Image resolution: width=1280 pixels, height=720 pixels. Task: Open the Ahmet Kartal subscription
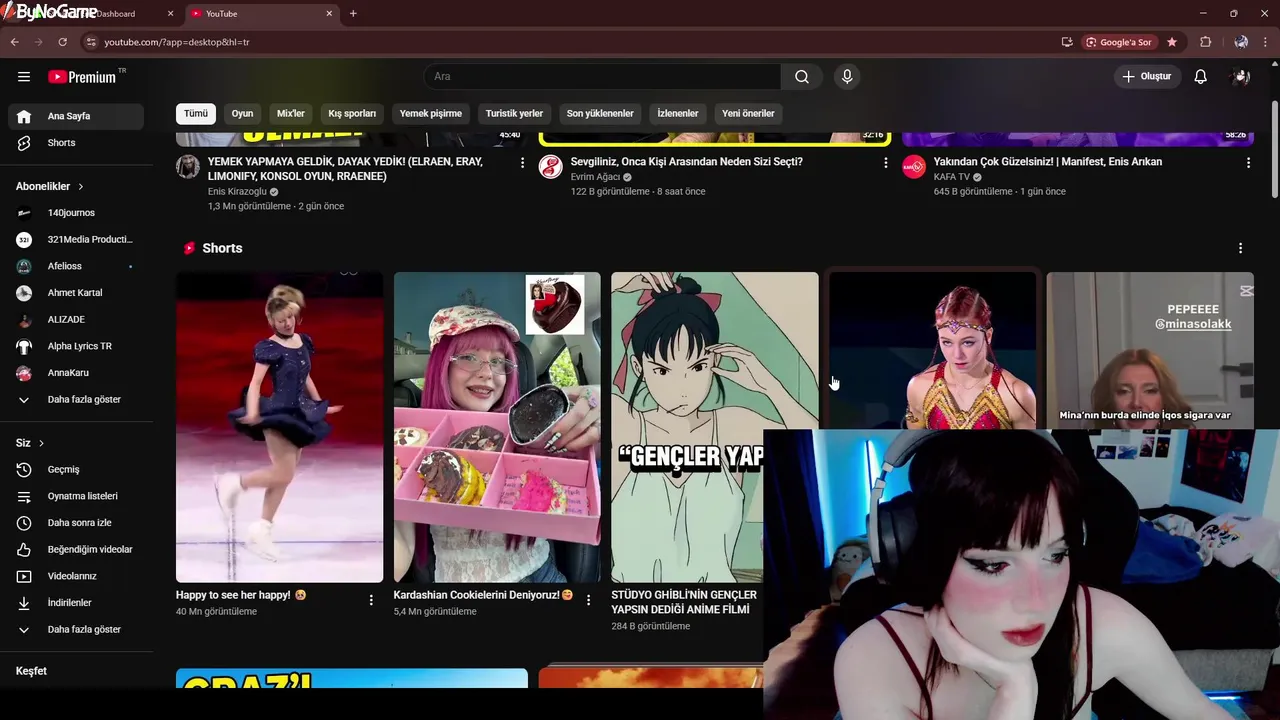pos(76,293)
